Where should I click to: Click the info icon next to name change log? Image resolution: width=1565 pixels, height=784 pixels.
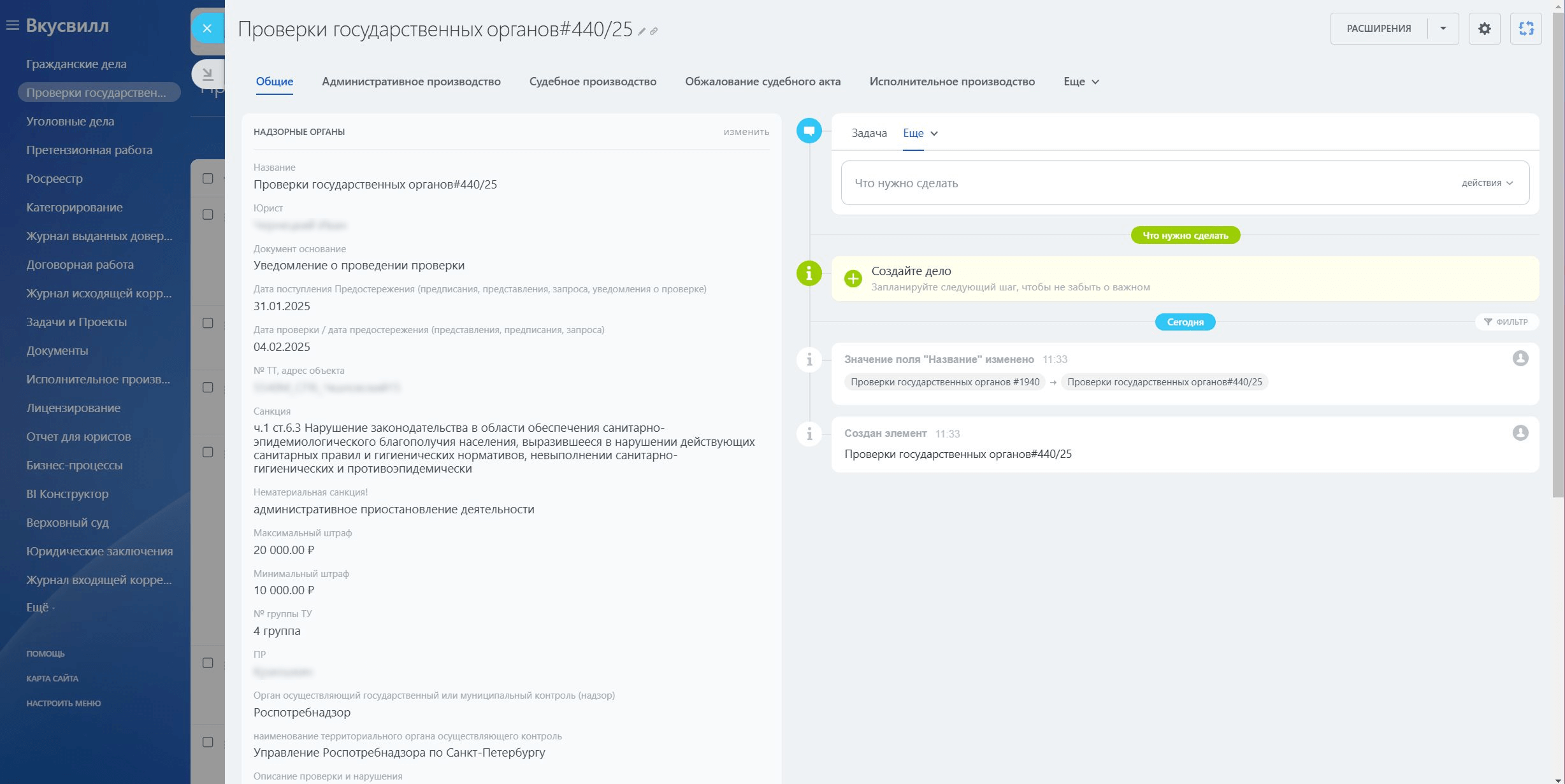[811, 359]
